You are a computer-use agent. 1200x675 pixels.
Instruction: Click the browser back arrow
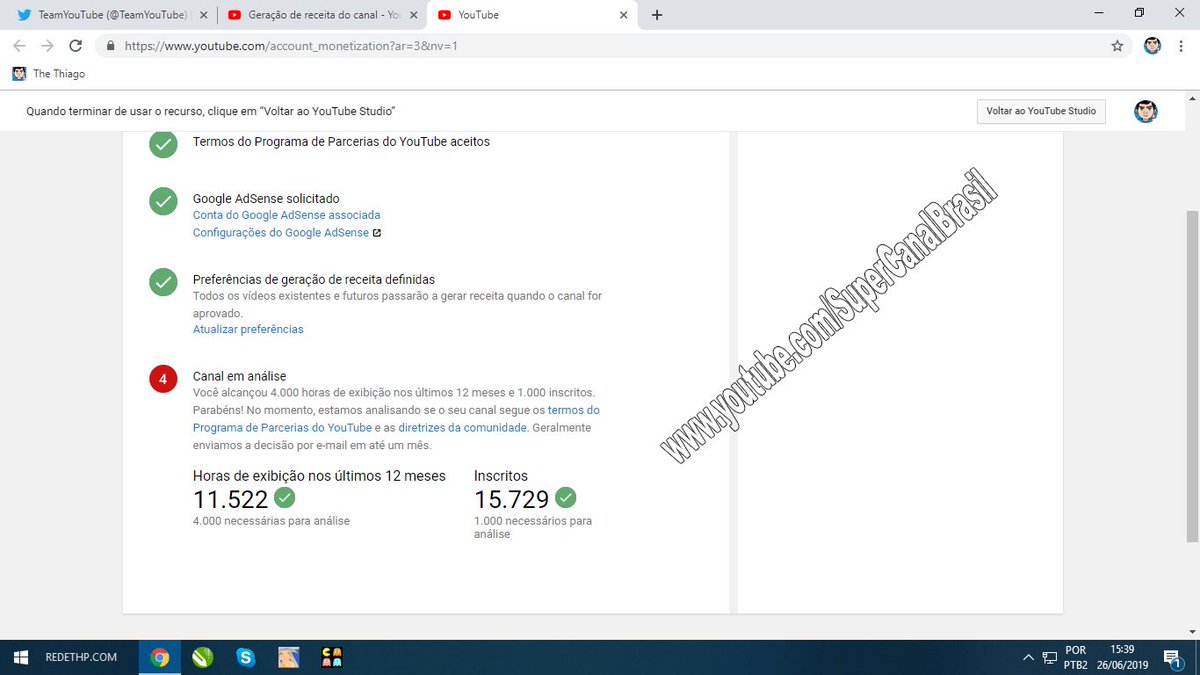click(20, 46)
